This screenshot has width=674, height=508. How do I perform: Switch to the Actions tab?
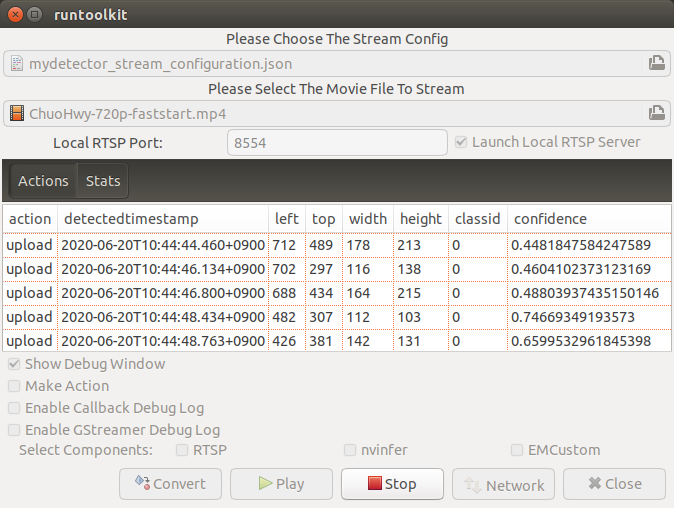click(43, 181)
